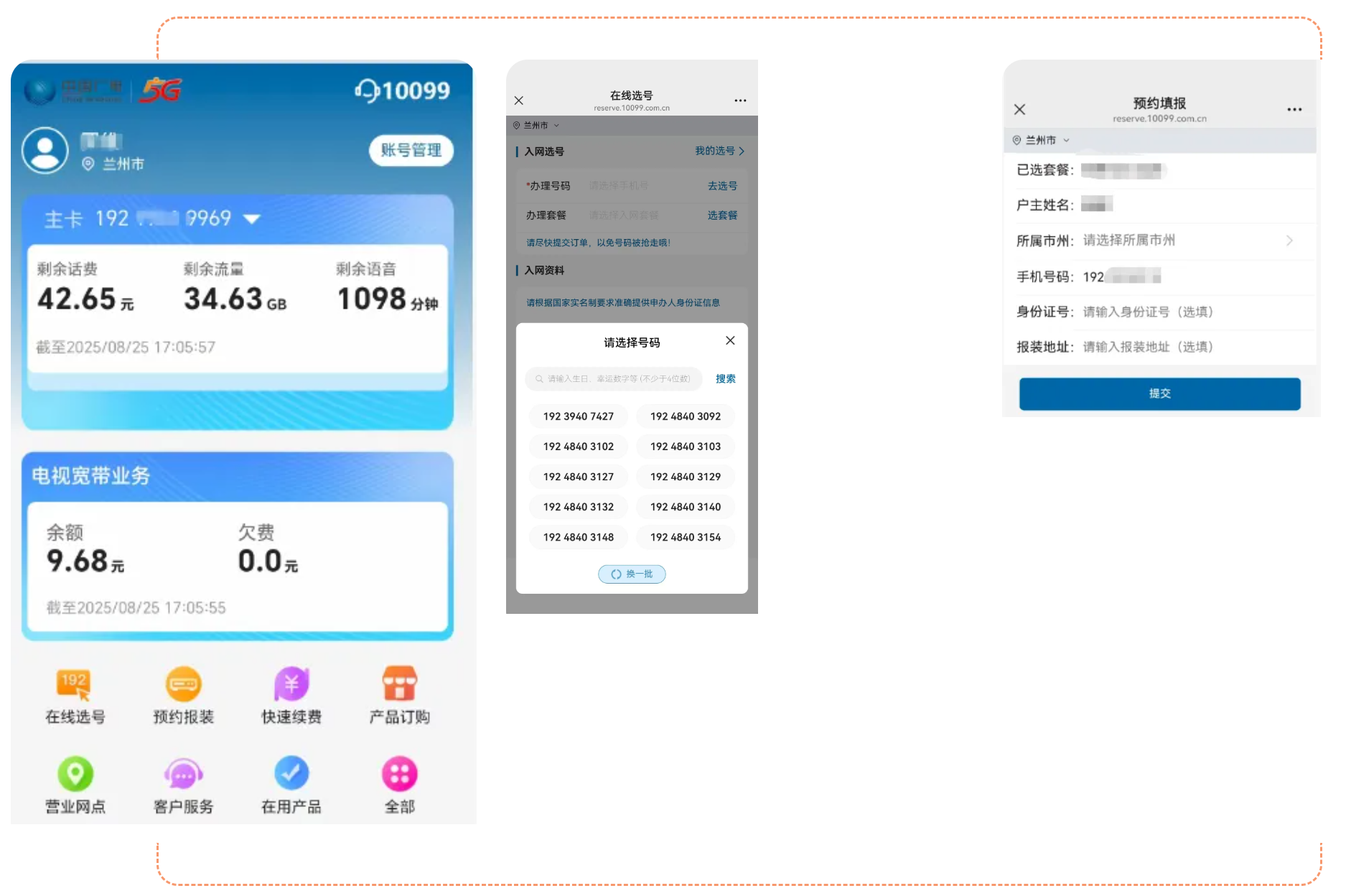Viewport: 1351px width, 896px height.
Task: Open the 产品订购 shop icon
Action: 399,685
